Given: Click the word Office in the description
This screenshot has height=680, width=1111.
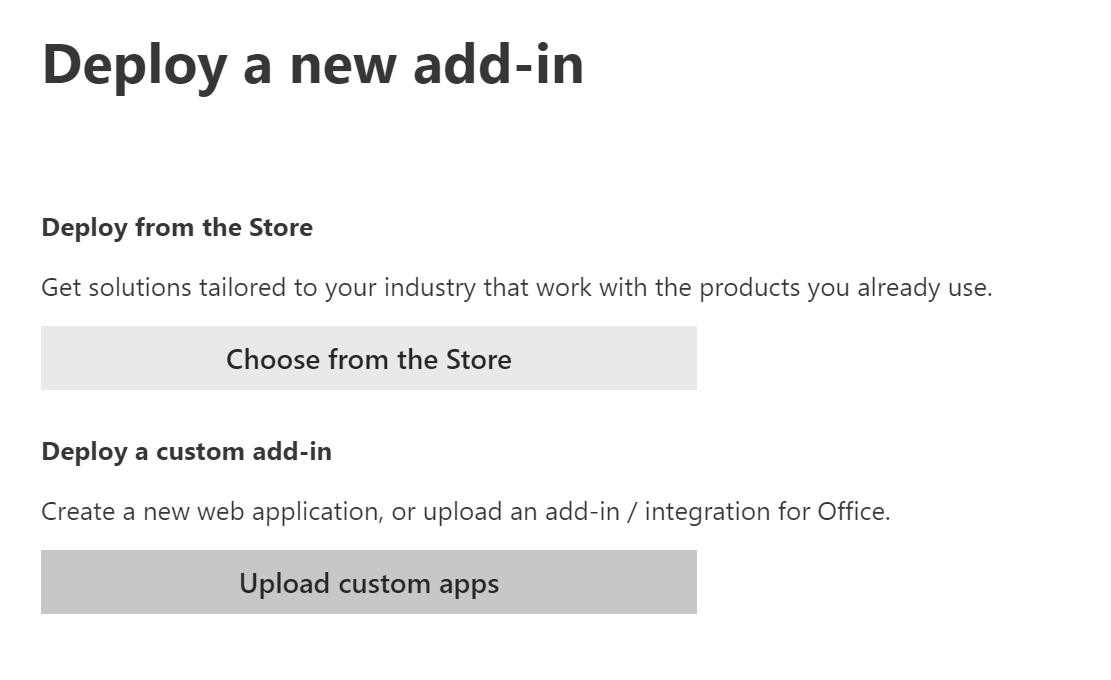Looking at the screenshot, I should click(x=851, y=512).
